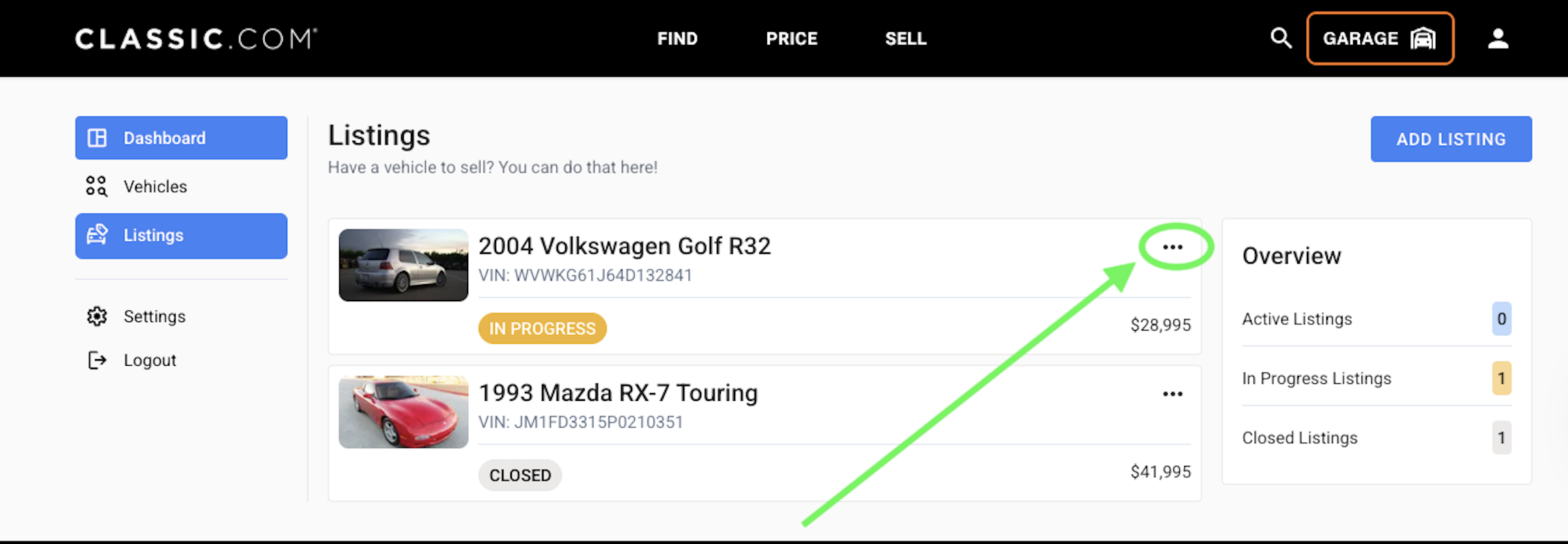This screenshot has width=1568, height=544.
Task: Click the Vehicles sidebar icon
Action: [x=96, y=186]
